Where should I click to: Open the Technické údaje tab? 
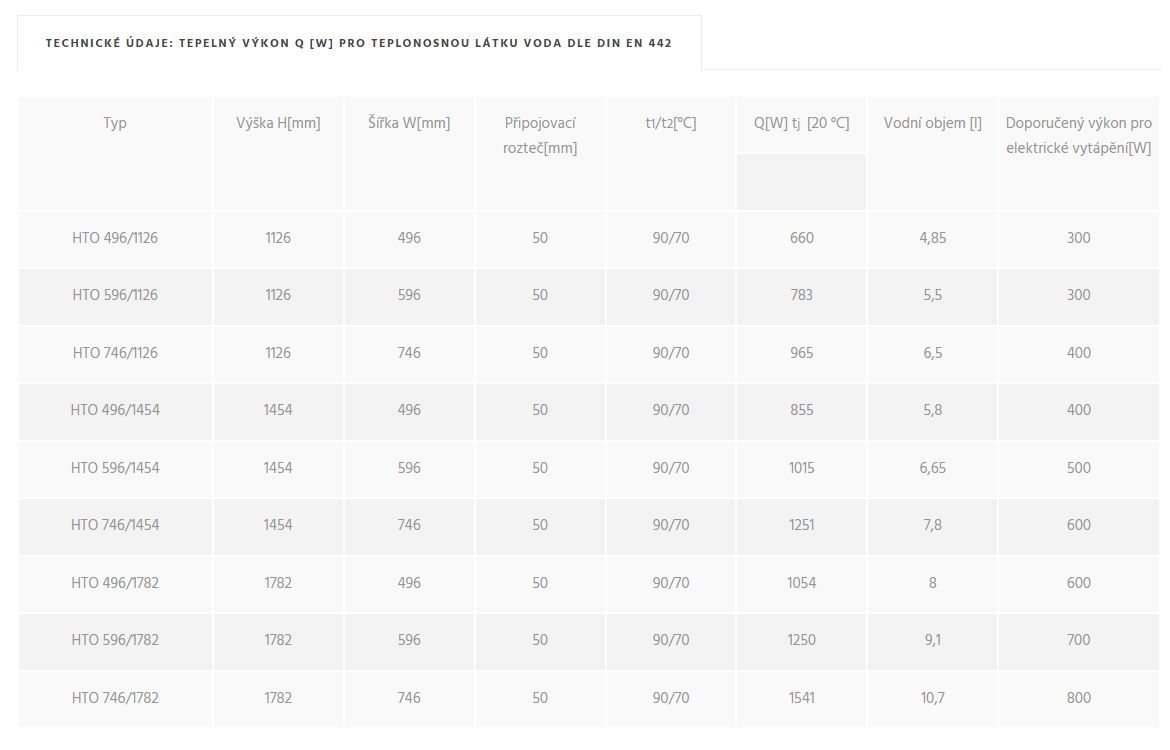coord(359,43)
